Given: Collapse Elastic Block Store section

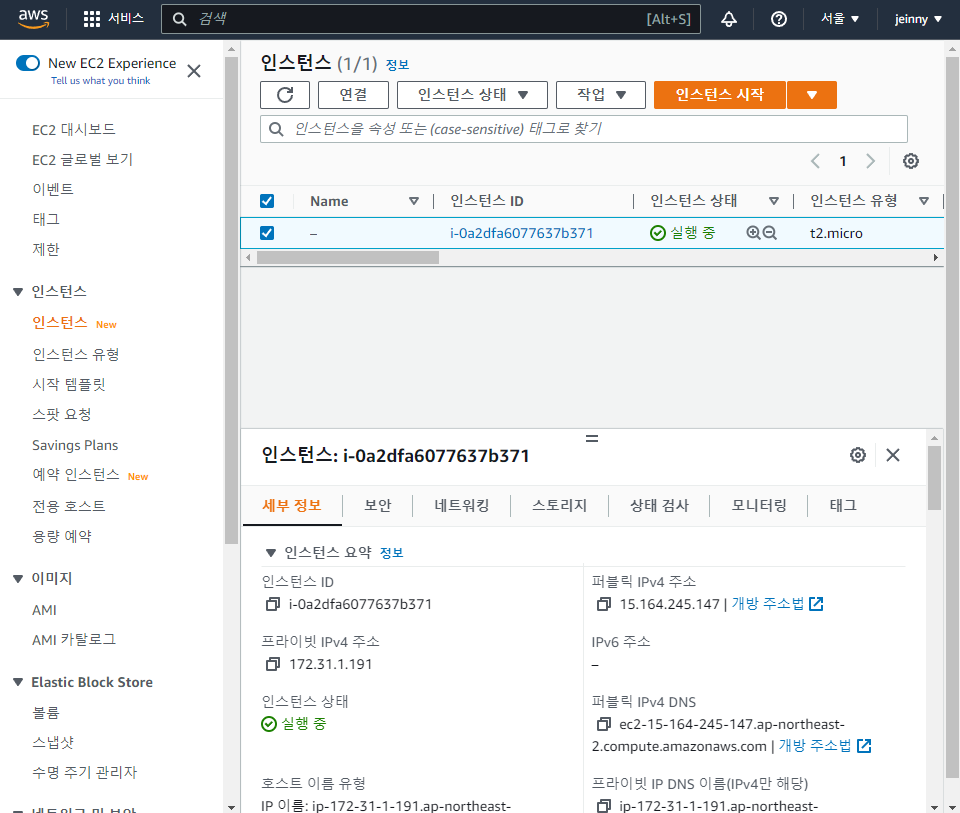Looking at the screenshot, I should point(18,682).
